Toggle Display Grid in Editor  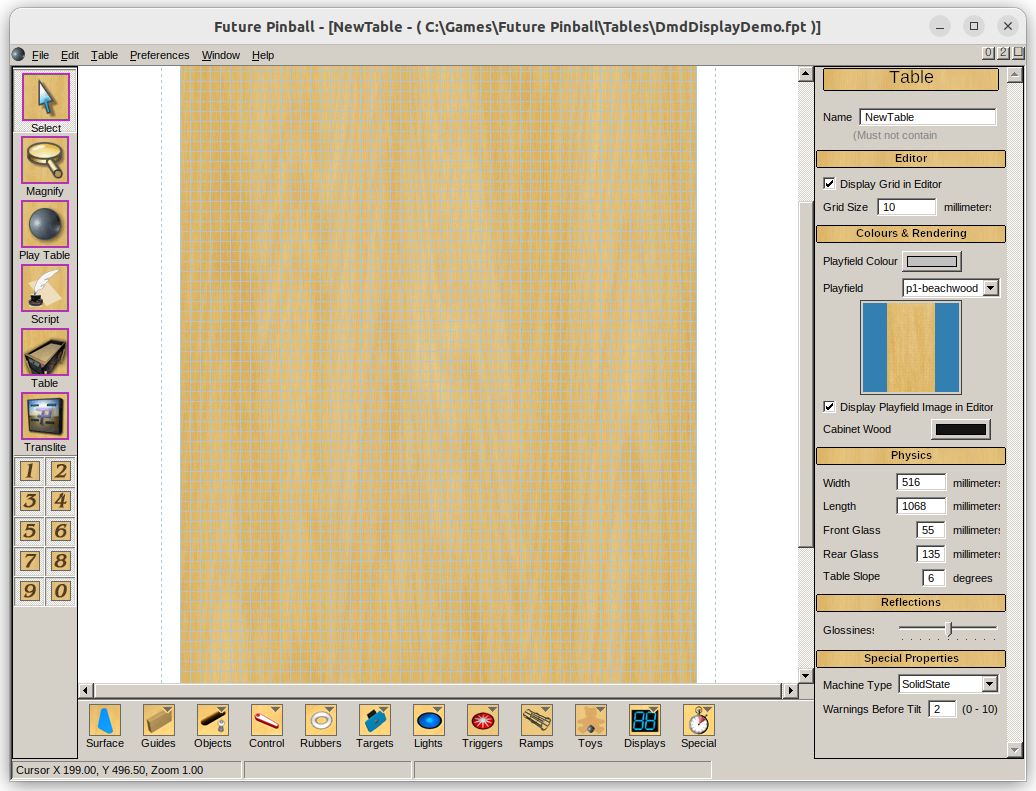pos(829,183)
